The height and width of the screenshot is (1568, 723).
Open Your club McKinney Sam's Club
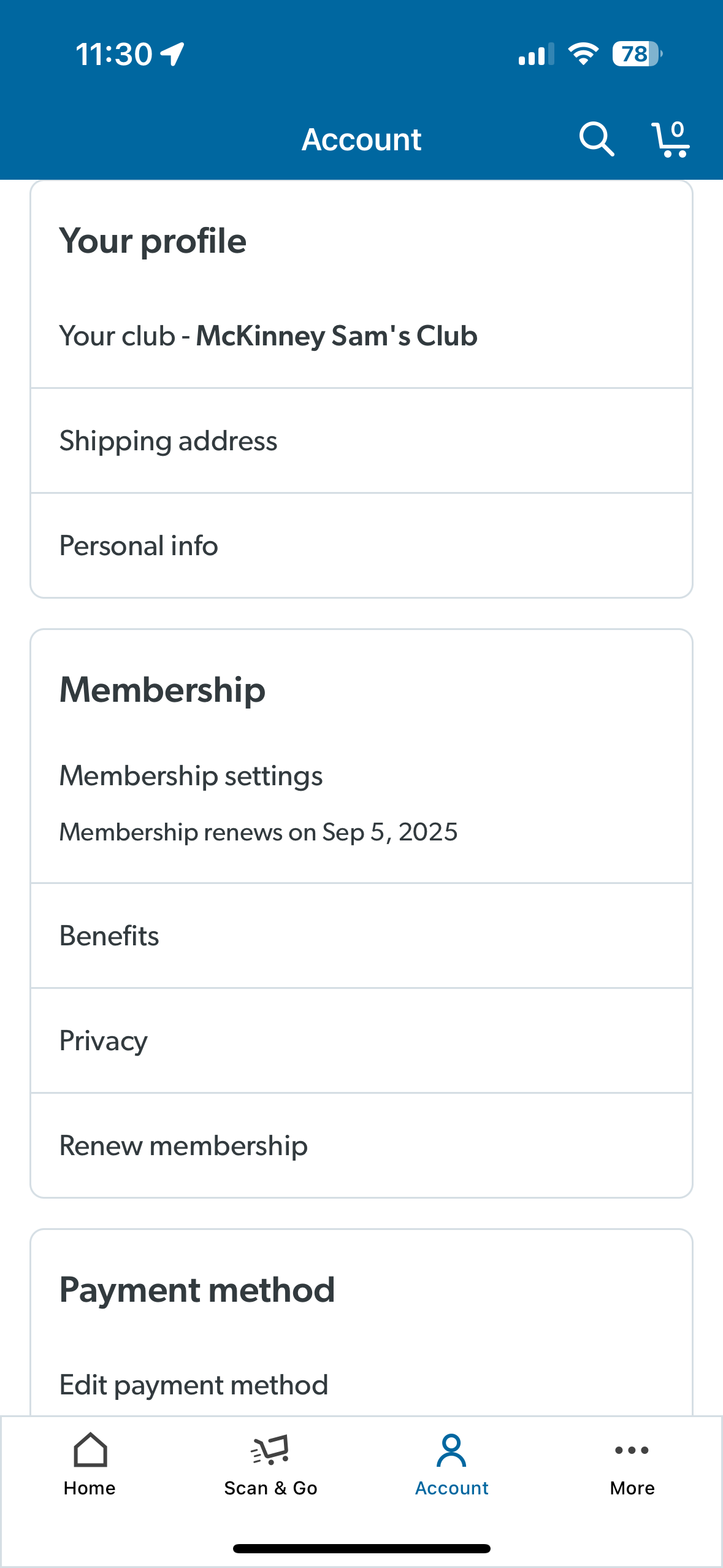[x=361, y=336]
